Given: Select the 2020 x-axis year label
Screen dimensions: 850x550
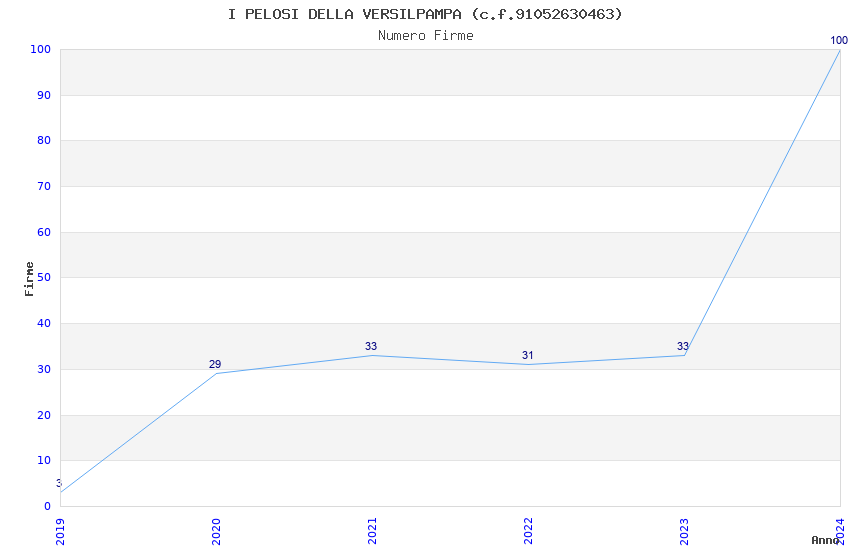Looking at the screenshot, I should (216, 531).
